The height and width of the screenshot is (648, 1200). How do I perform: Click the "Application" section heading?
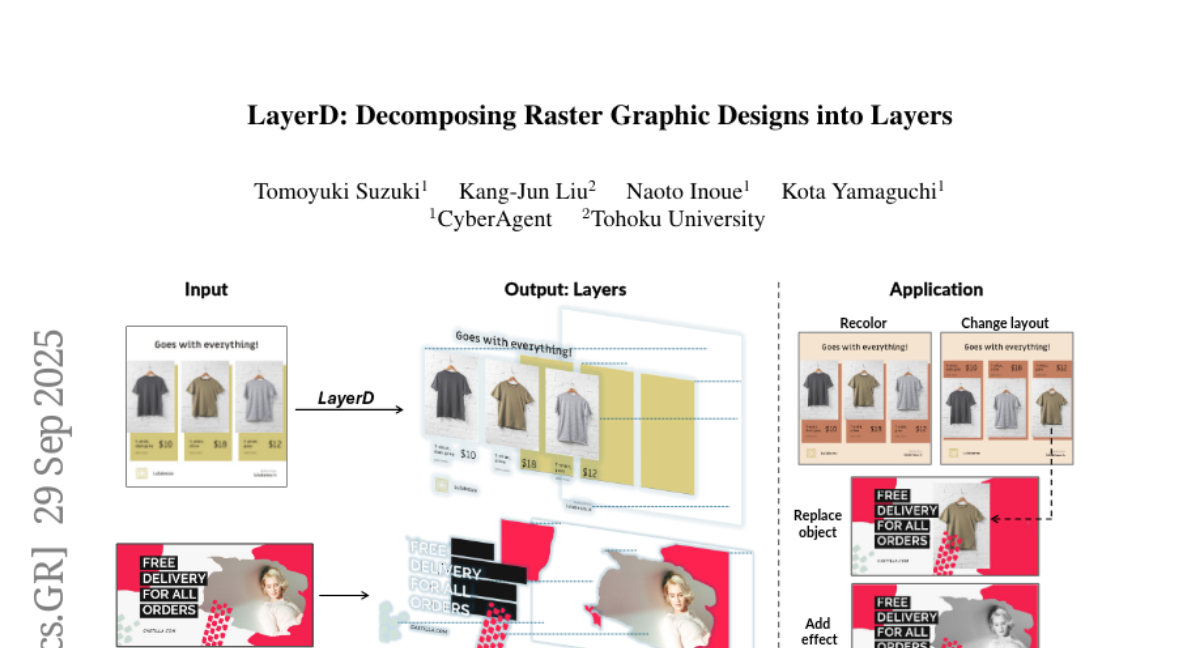click(x=936, y=290)
